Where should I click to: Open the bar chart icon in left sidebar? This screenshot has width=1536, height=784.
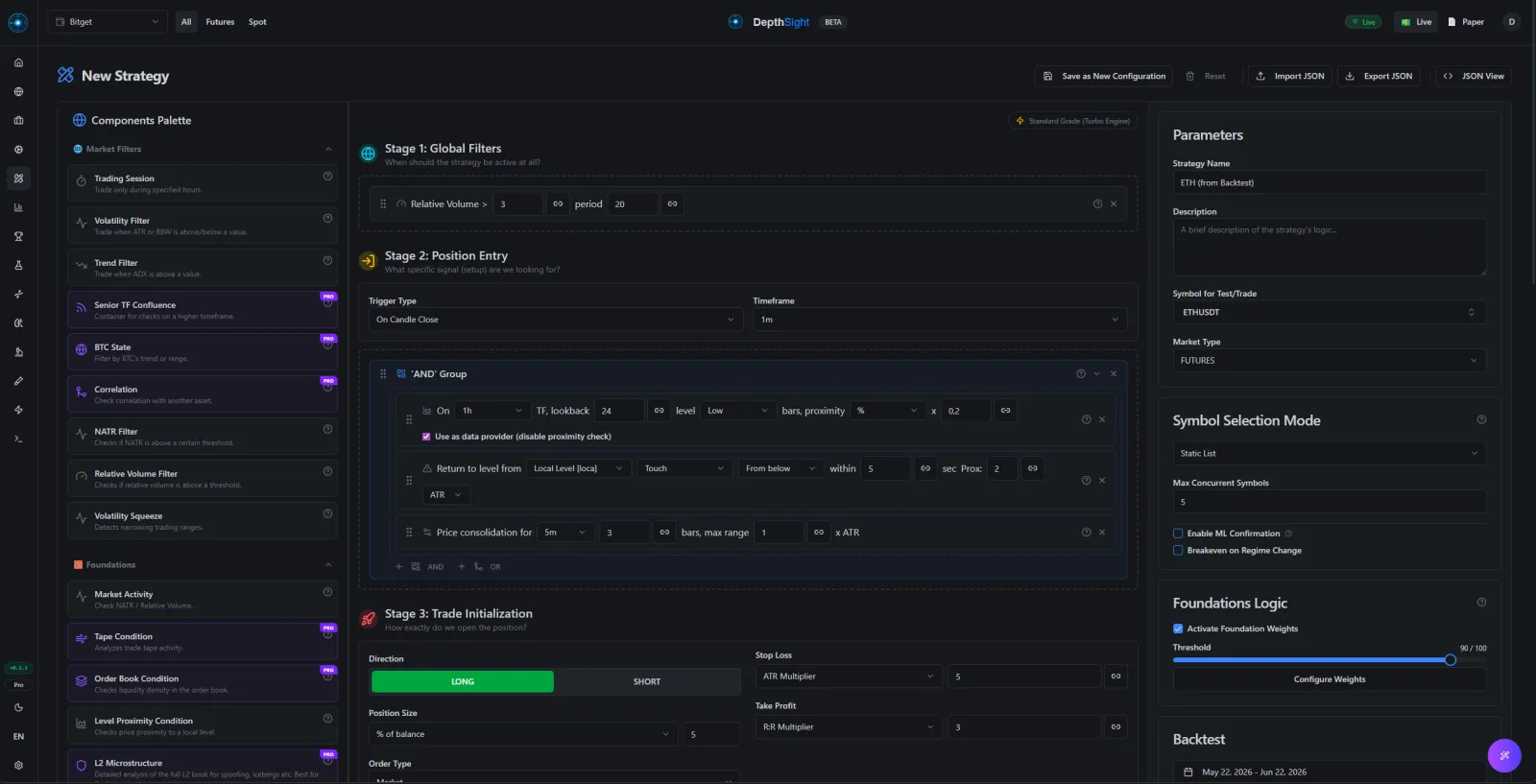click(18, 207)
